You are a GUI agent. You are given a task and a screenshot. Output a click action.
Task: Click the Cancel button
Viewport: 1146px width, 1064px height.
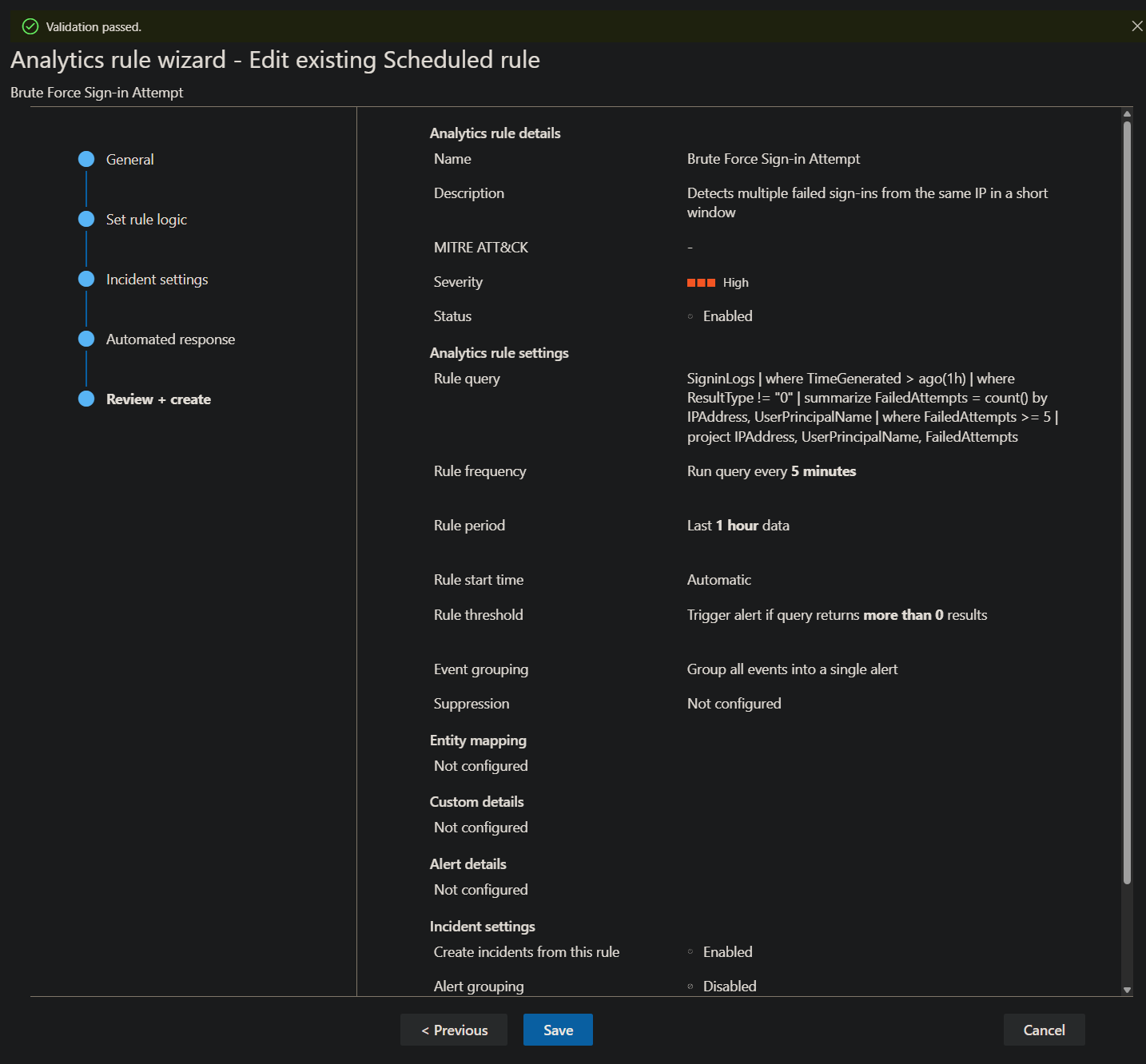click(1044, 1030)
